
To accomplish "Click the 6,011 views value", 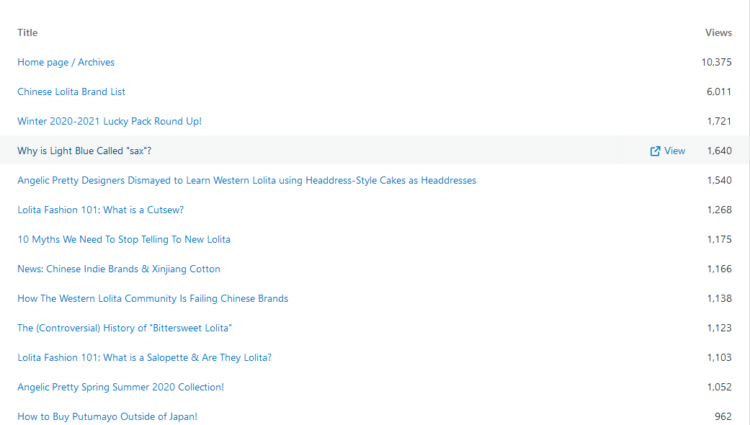I will (719, 92).
